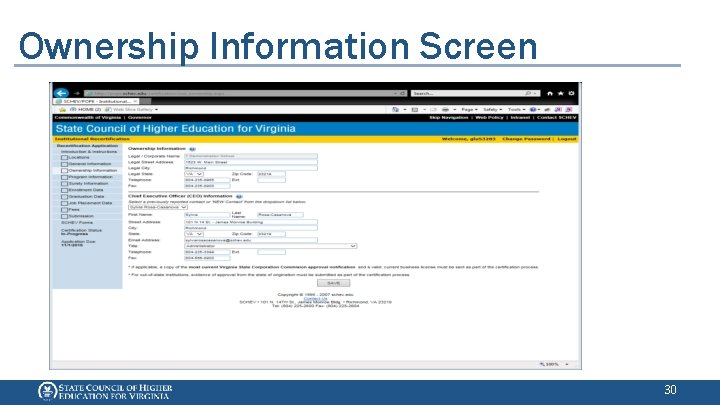Click the favorites bar star icon left of HOME
Screen dimensions: 720x405
[x=62, y=110]
